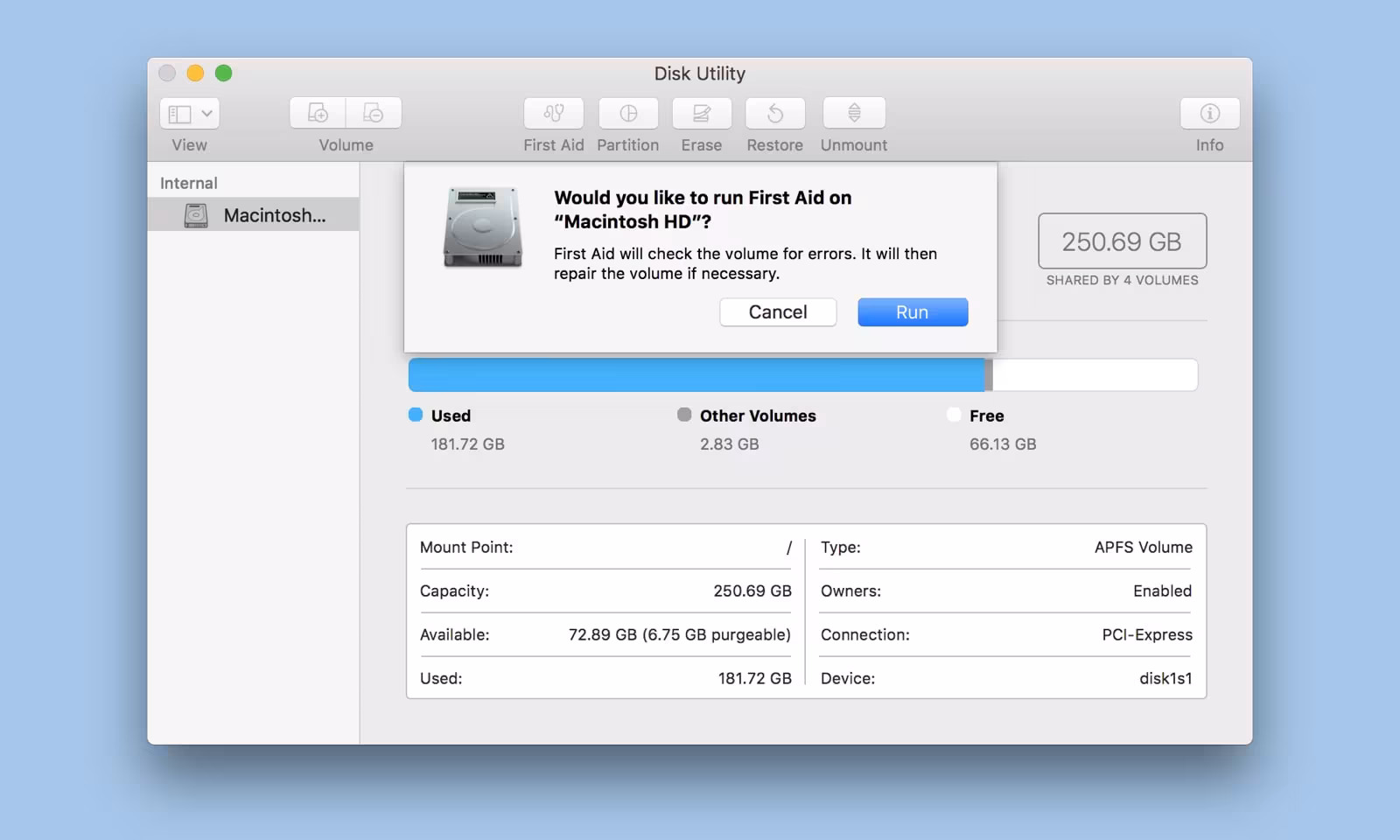Click the Add Volume icon
The image size is (1400, 840).
click(x=318, y=114)
